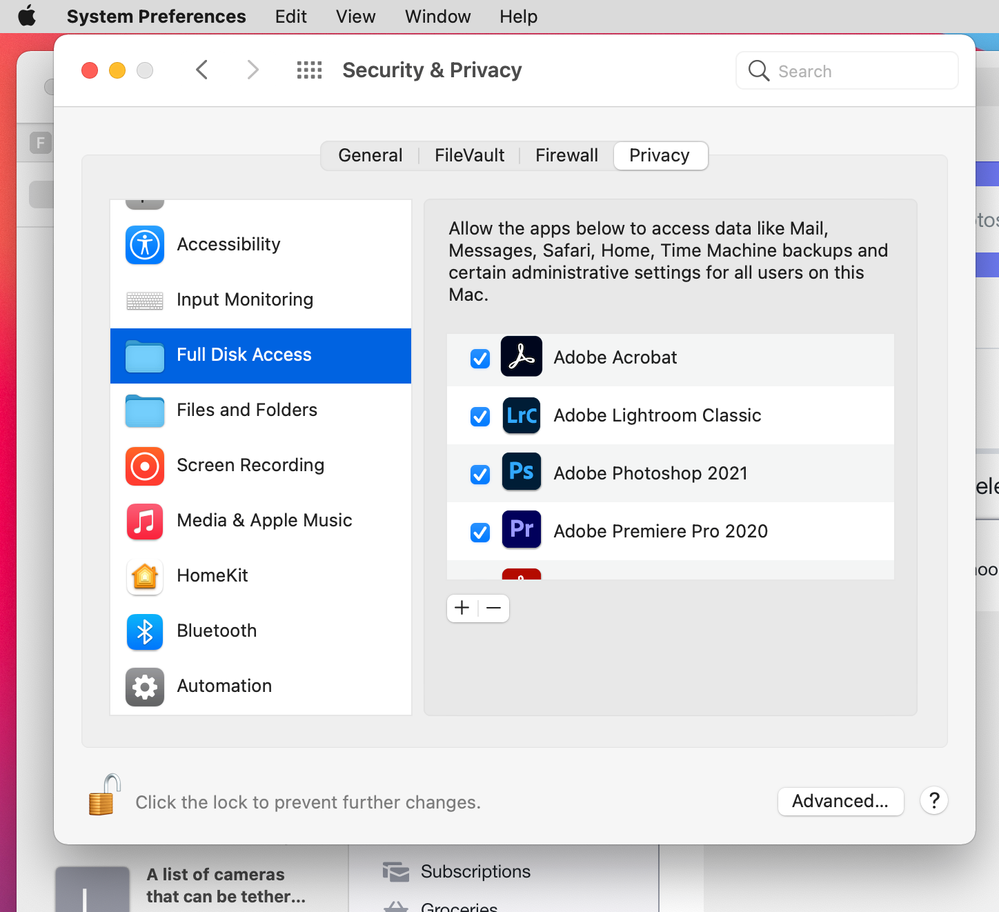
Task: Click the magnifying glass search icon
Action: (758, 71)
